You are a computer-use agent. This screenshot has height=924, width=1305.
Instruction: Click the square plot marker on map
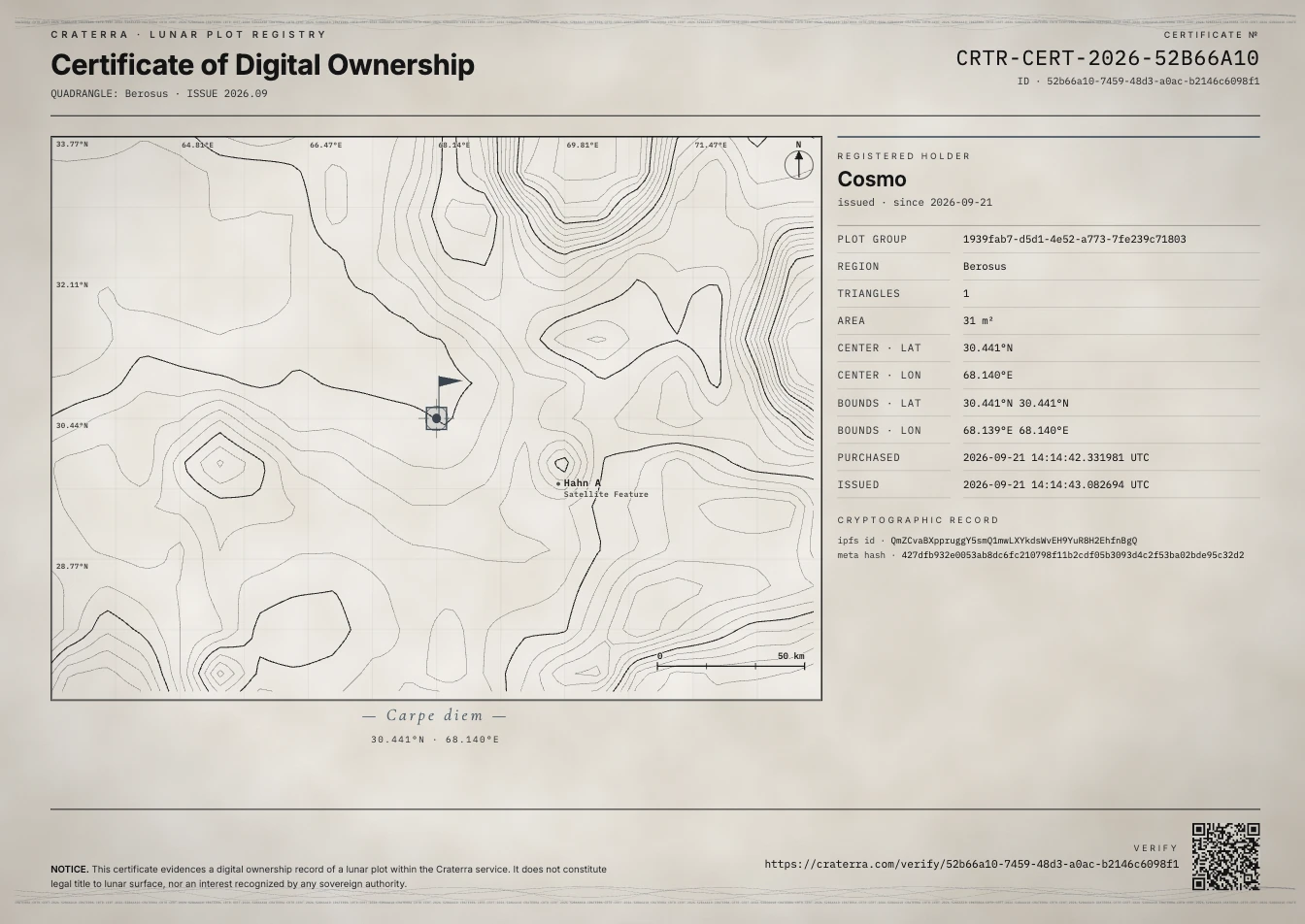[x=437, y=418]
